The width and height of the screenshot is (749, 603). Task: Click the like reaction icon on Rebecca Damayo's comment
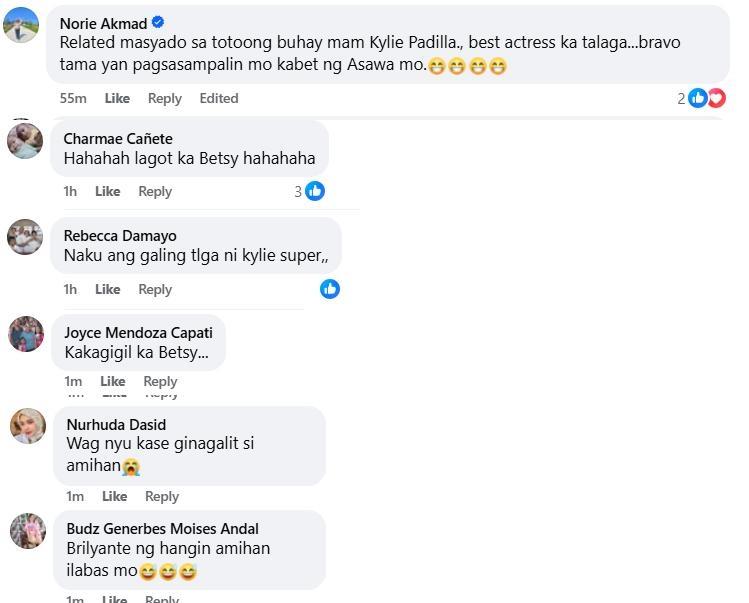[x=330, y=289]
